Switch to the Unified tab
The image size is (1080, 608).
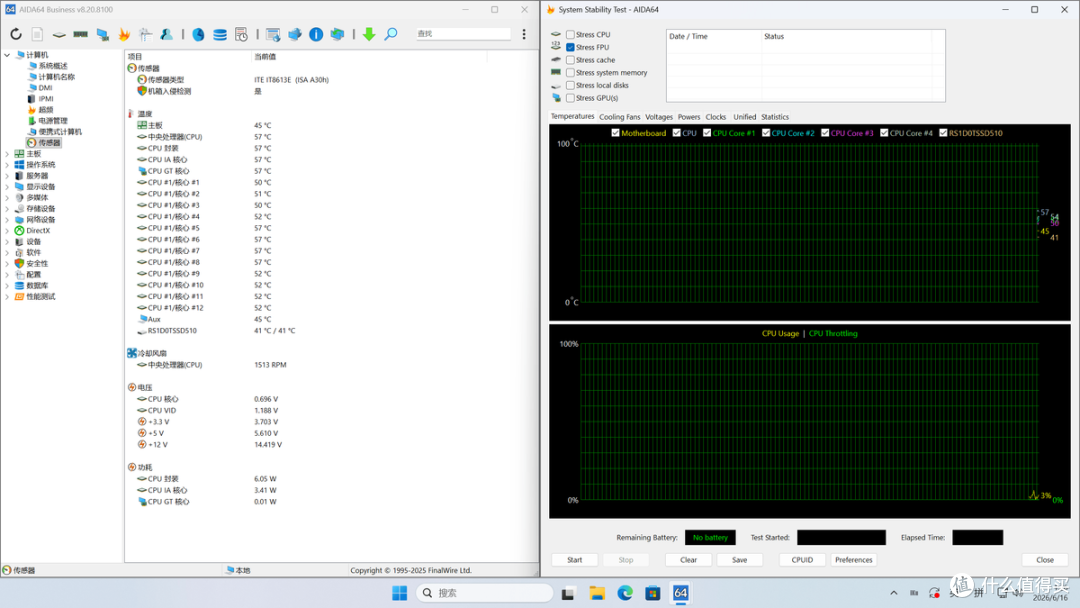point(745,117)
